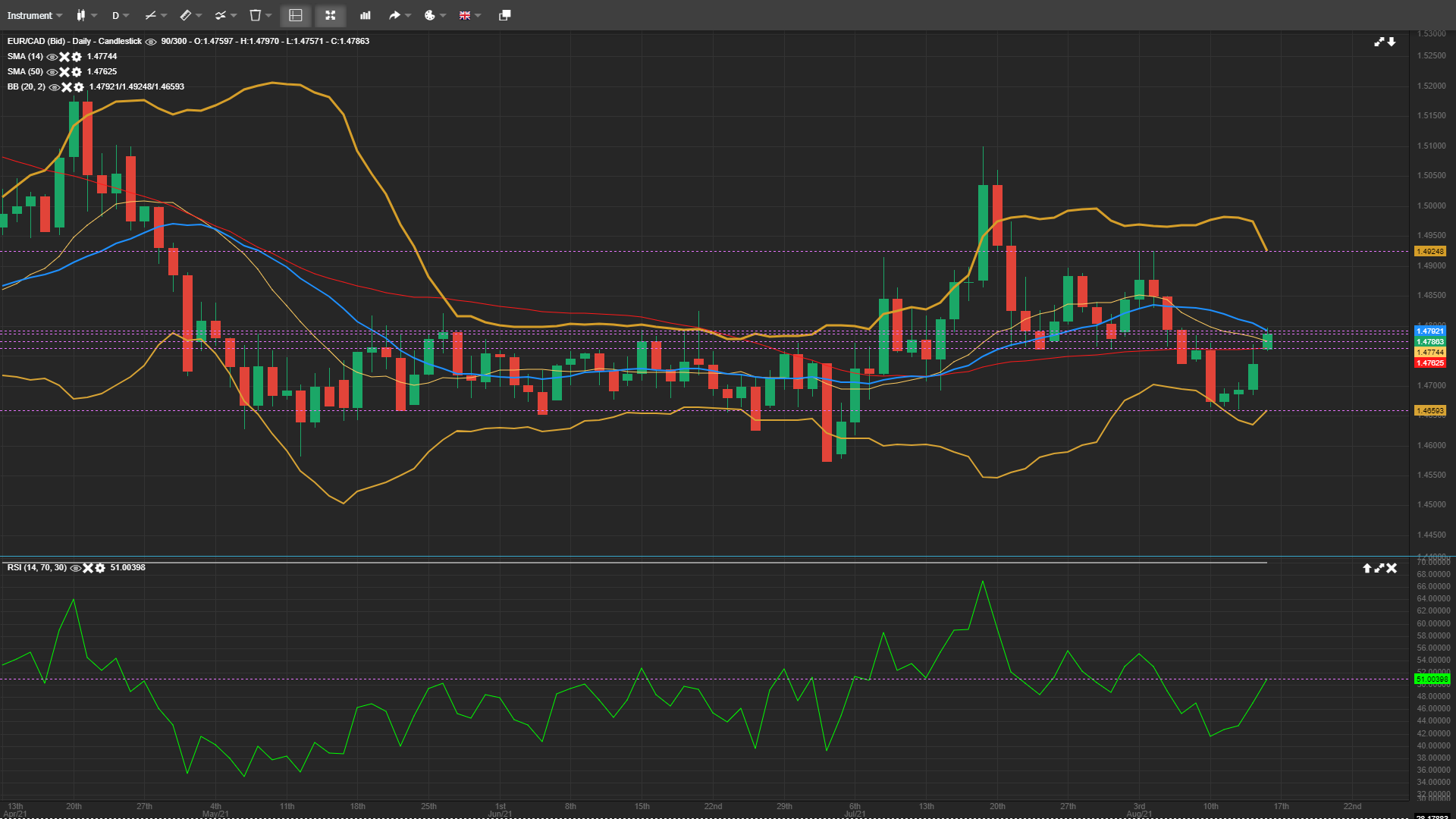
Task: Open the candlestick chart type selector
Action: [81, 15]
